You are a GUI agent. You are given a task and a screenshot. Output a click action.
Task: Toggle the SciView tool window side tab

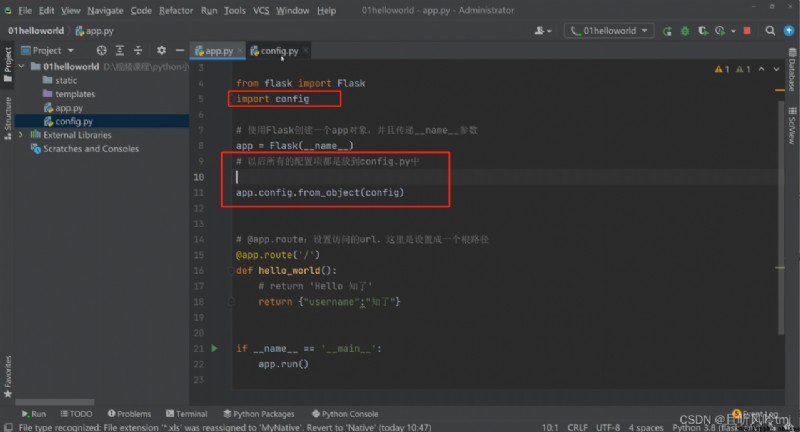(x=792, y=125)
